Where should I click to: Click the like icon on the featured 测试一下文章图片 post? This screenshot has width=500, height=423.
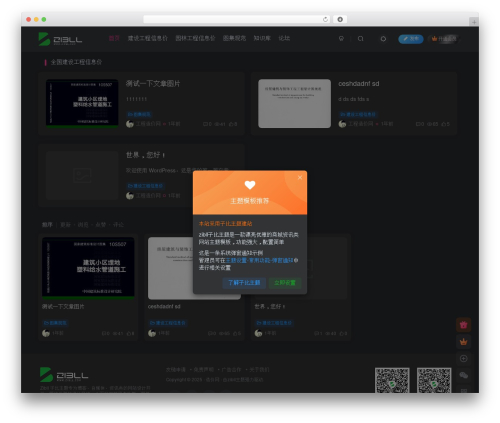tap(231, 124)
